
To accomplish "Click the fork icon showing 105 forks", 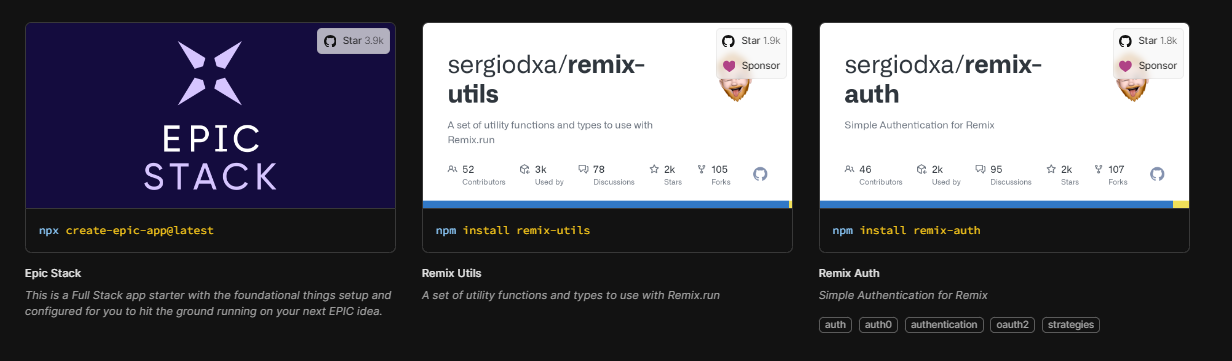I will (x=701, y=169).
